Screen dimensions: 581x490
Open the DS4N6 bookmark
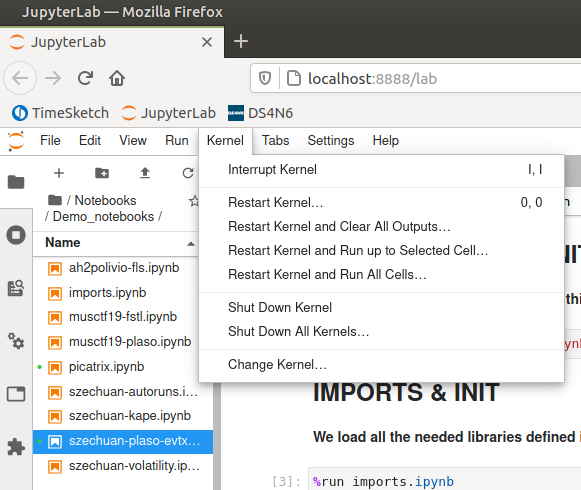tap(260, 113)
